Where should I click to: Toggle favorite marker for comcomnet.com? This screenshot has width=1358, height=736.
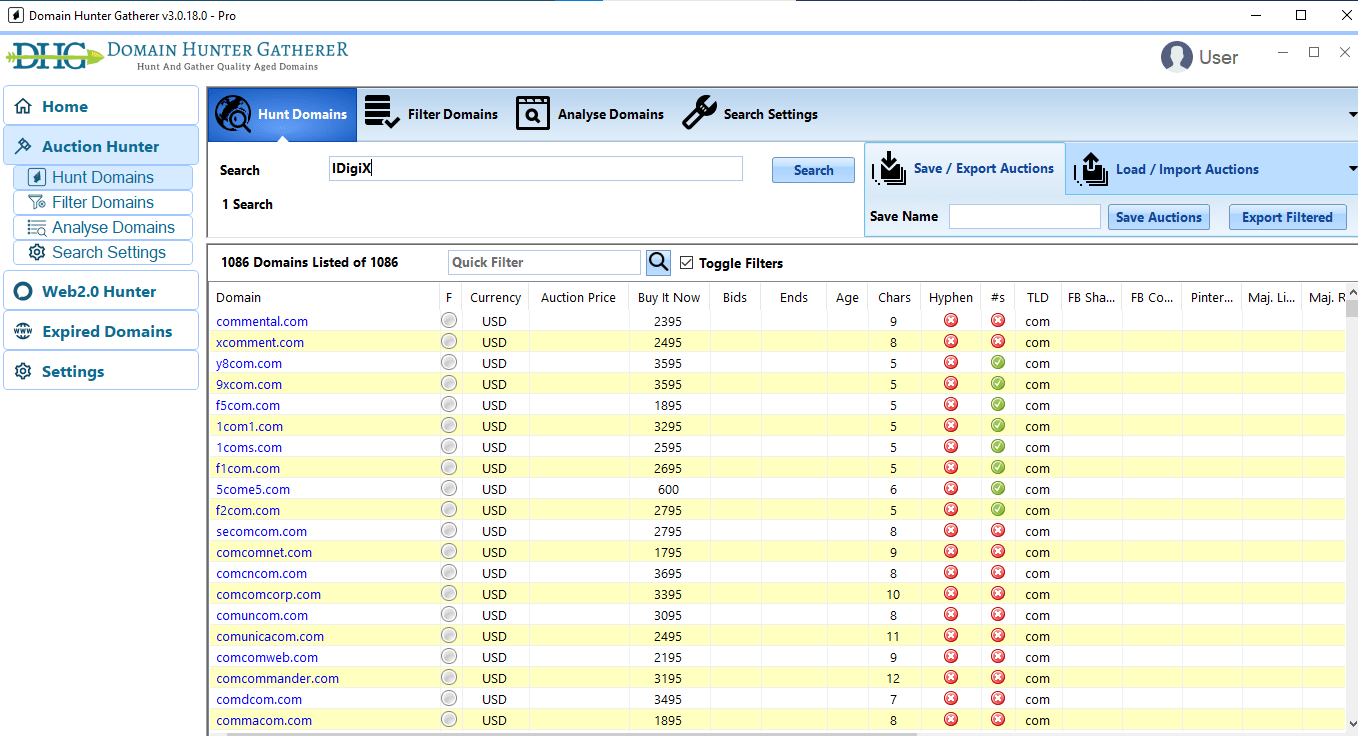pos(449,551)
